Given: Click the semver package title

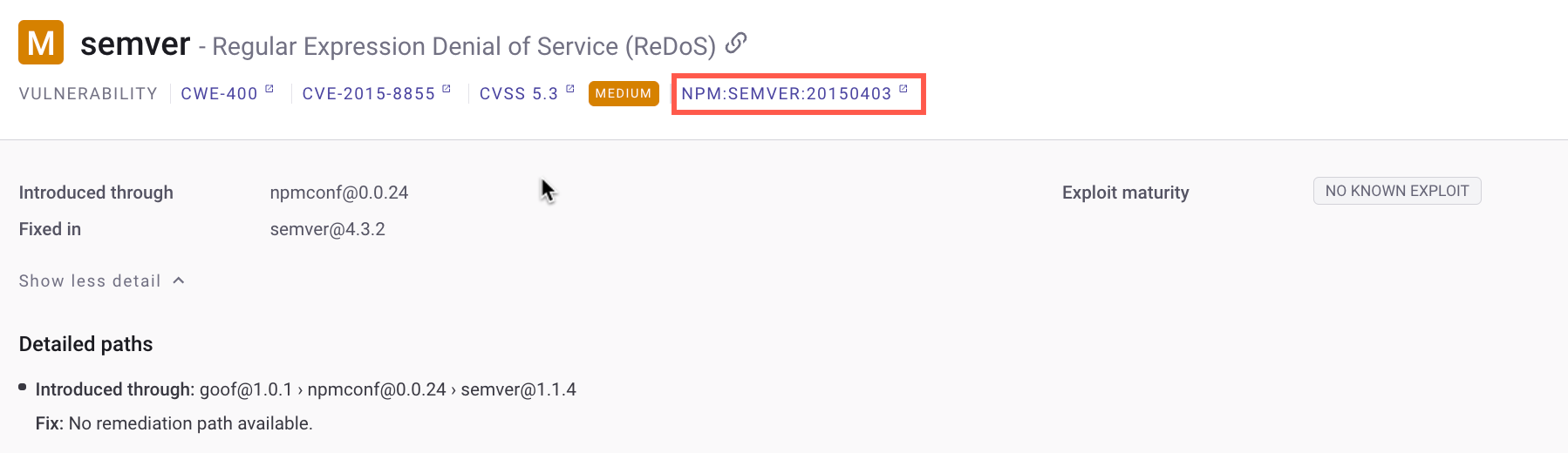Looking at the screenshot, I should point(135,44).
